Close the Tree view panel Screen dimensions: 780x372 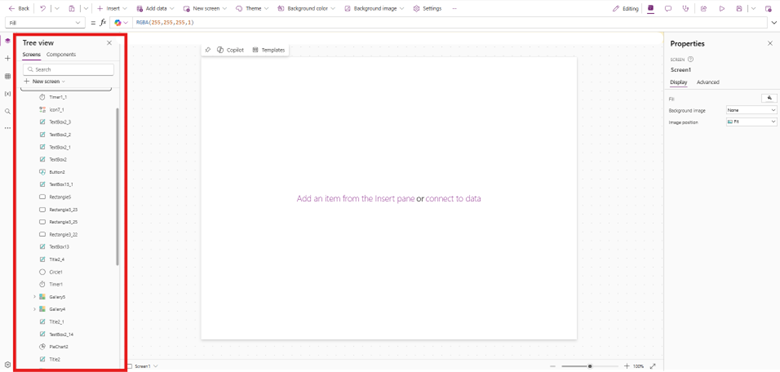coord(109,43)
